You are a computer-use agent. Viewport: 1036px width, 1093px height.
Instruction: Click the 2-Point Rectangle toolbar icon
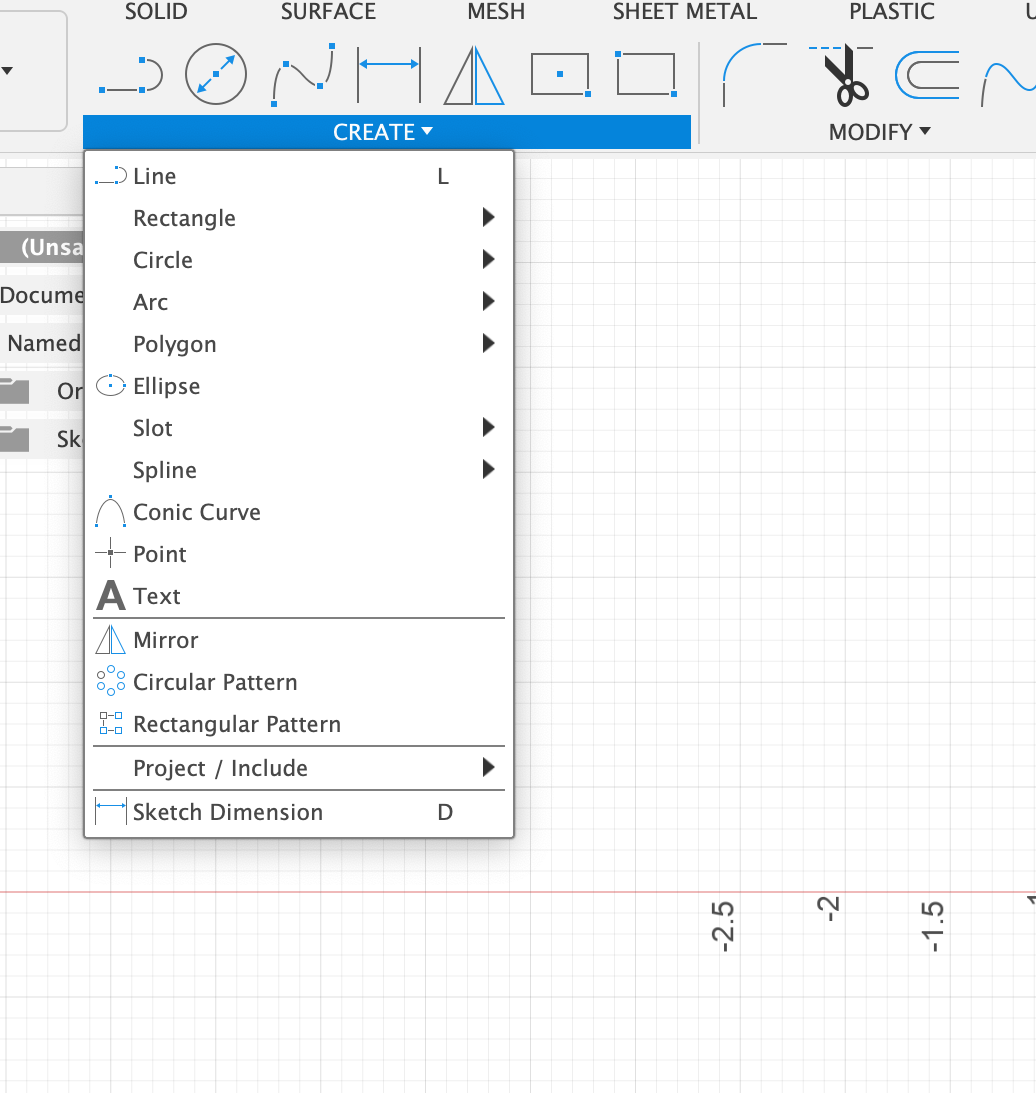(x=646, y=75)
